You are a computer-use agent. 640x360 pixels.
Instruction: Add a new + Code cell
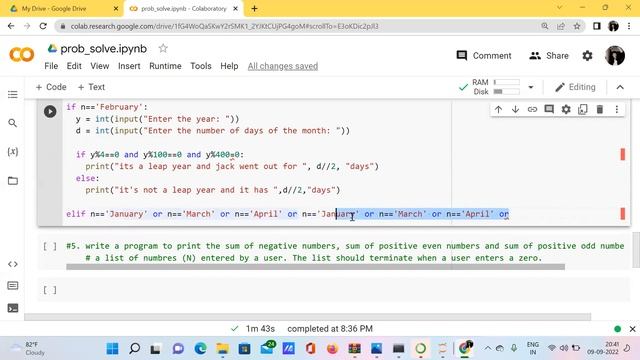click(51, 87)
